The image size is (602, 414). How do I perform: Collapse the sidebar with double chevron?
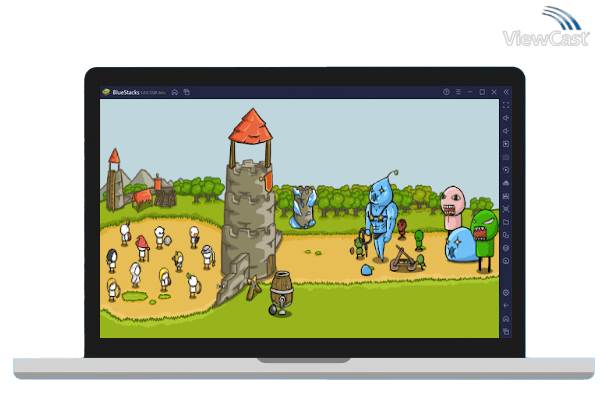click(506, 92)
